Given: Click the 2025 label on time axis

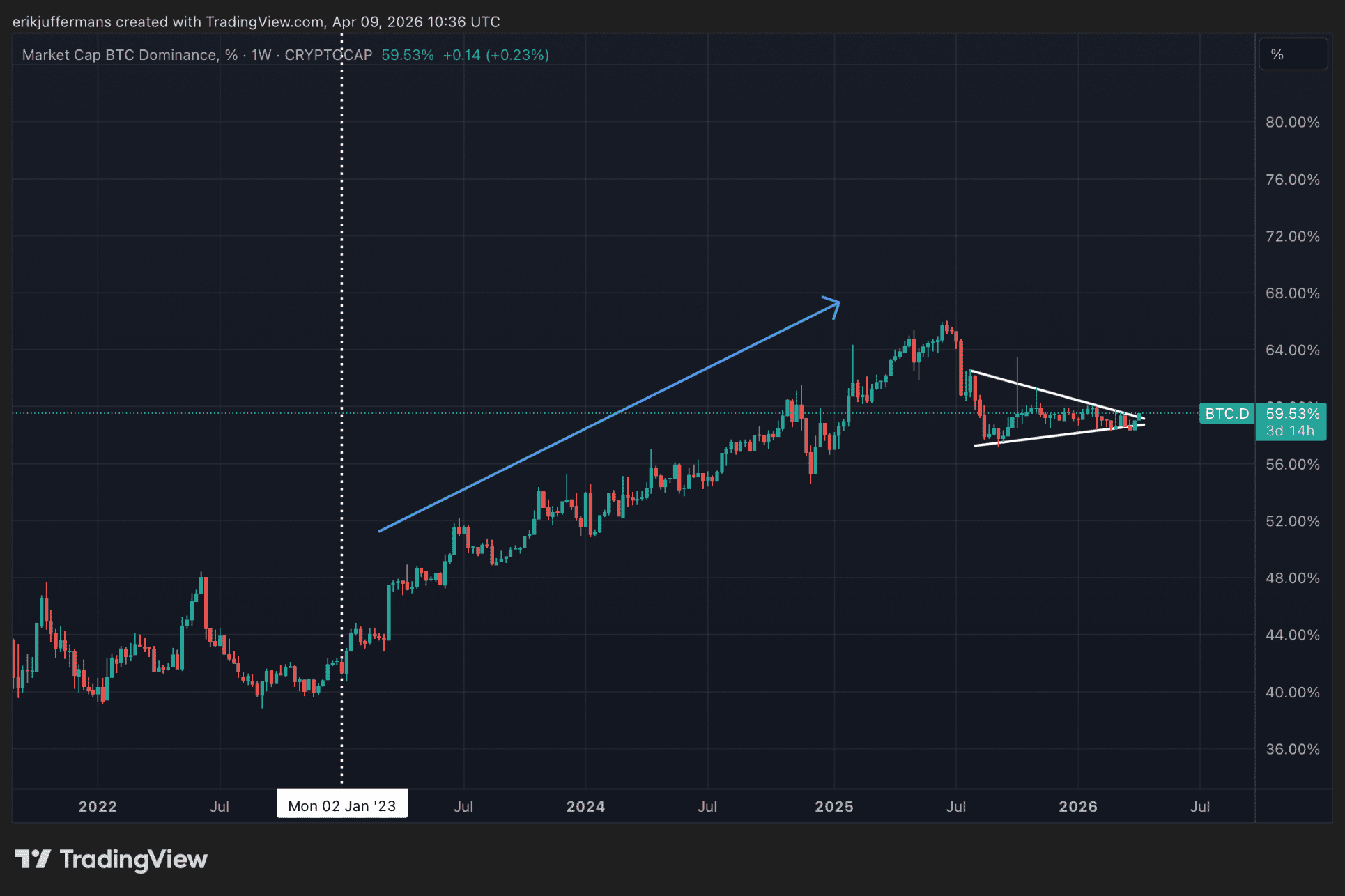Looking at the screenshot, I should tap(833, 806).
